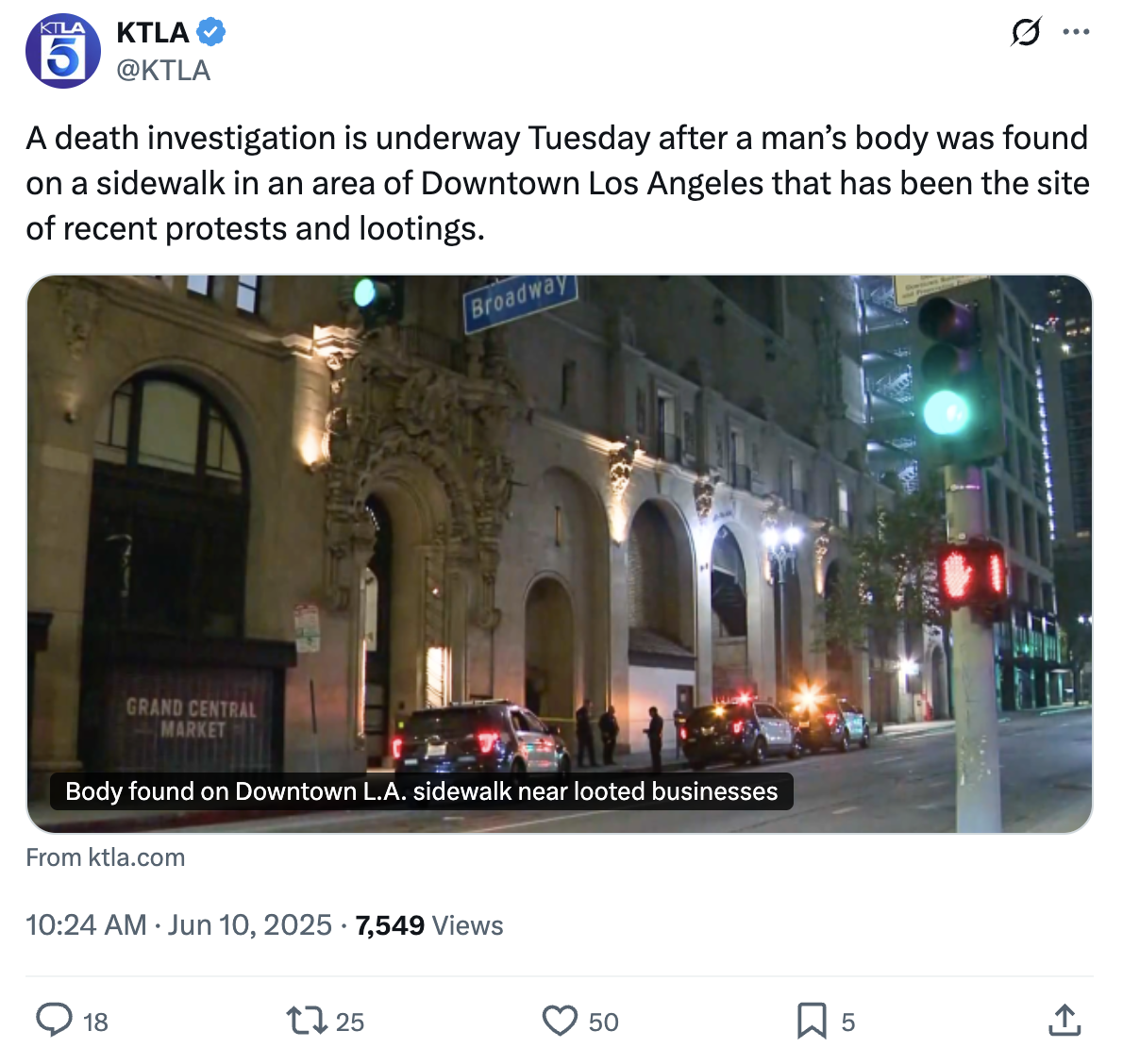Repost this tweet using the retweet icon
1123x1064 pixels.
(308, 1021)
